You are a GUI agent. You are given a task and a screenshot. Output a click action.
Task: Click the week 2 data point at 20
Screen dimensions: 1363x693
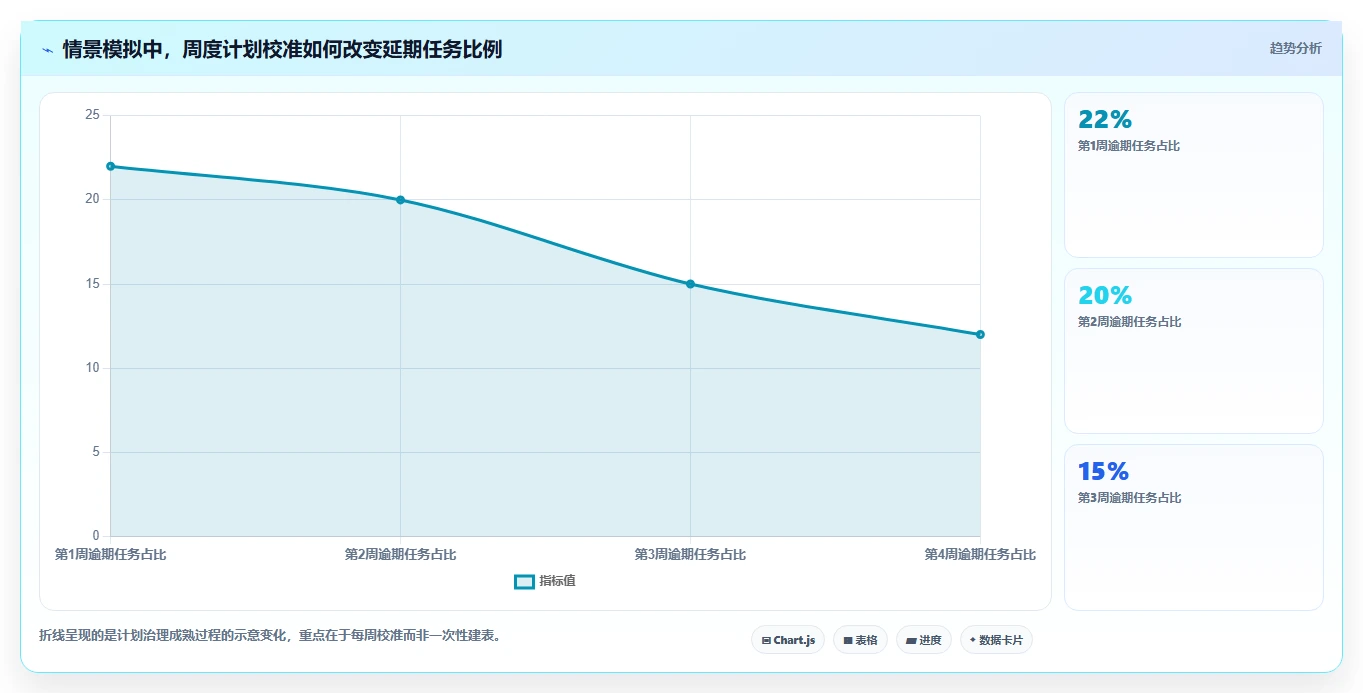coord(400,200)
